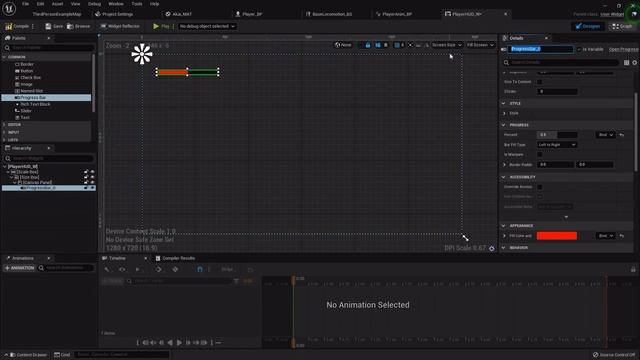The height and width of the screenshot is (360, 640).
Task: Toggle Override Accessible Defaults checkbox
Action: (x=540, y=187)
